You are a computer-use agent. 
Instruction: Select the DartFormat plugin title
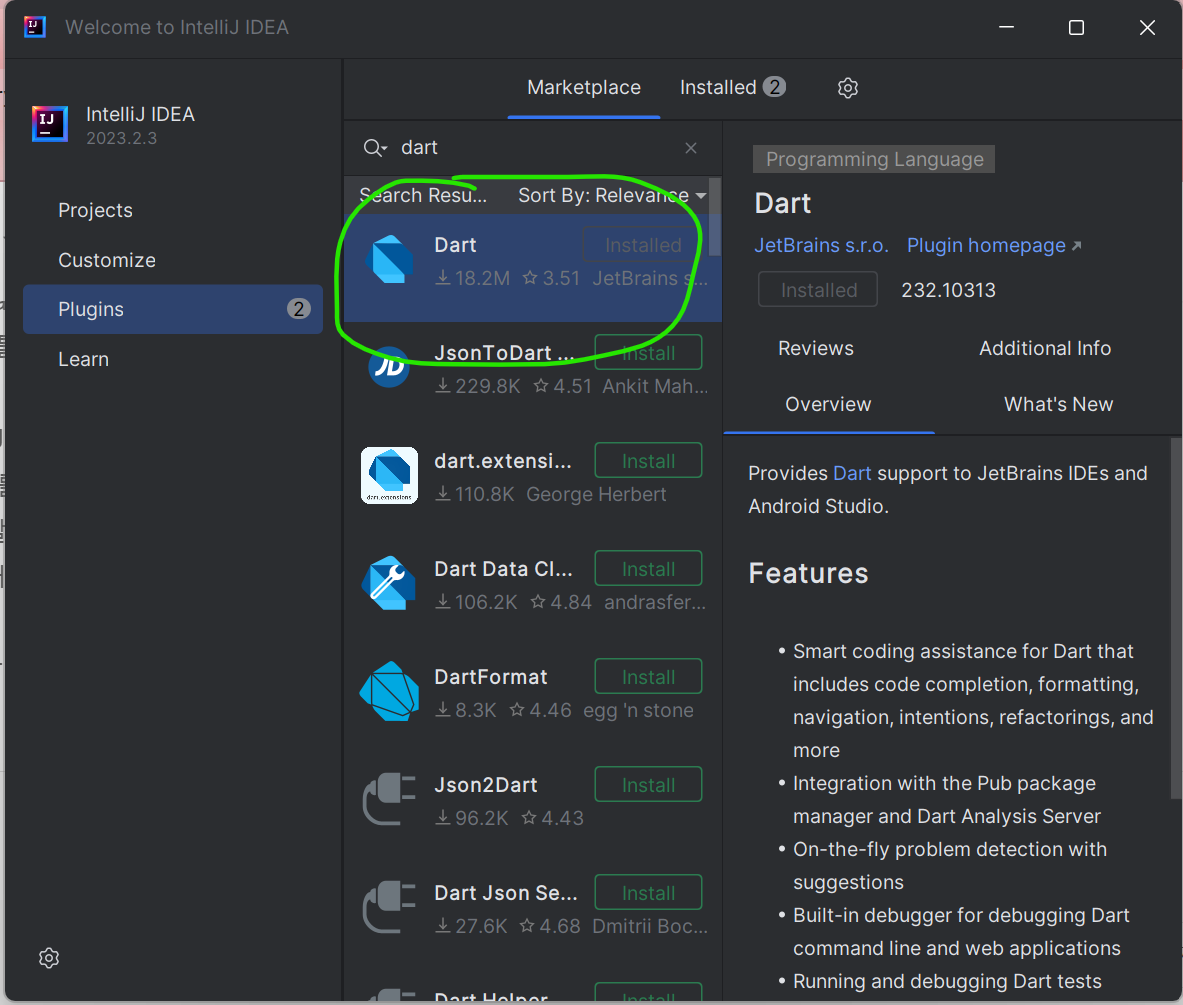[490, 677]
